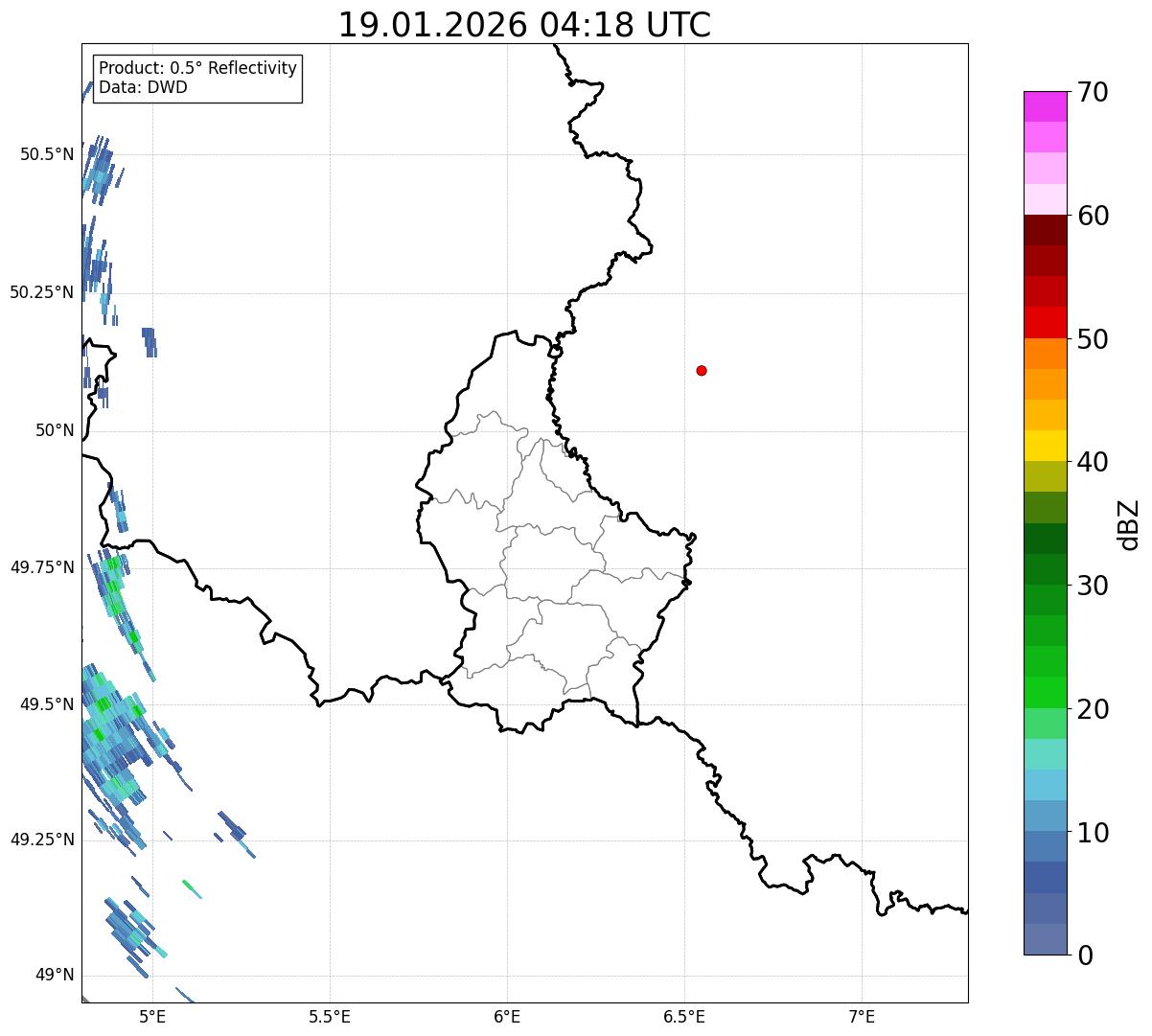
Task: Click the 50.25°N latitude label
Action: (41, 292)
